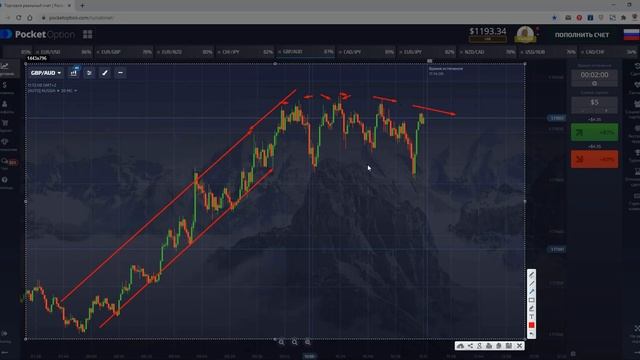Switch to the EUR/NZD asset tab
The image size is (640, 360).
pyautogui.click(x=185, y=52)
